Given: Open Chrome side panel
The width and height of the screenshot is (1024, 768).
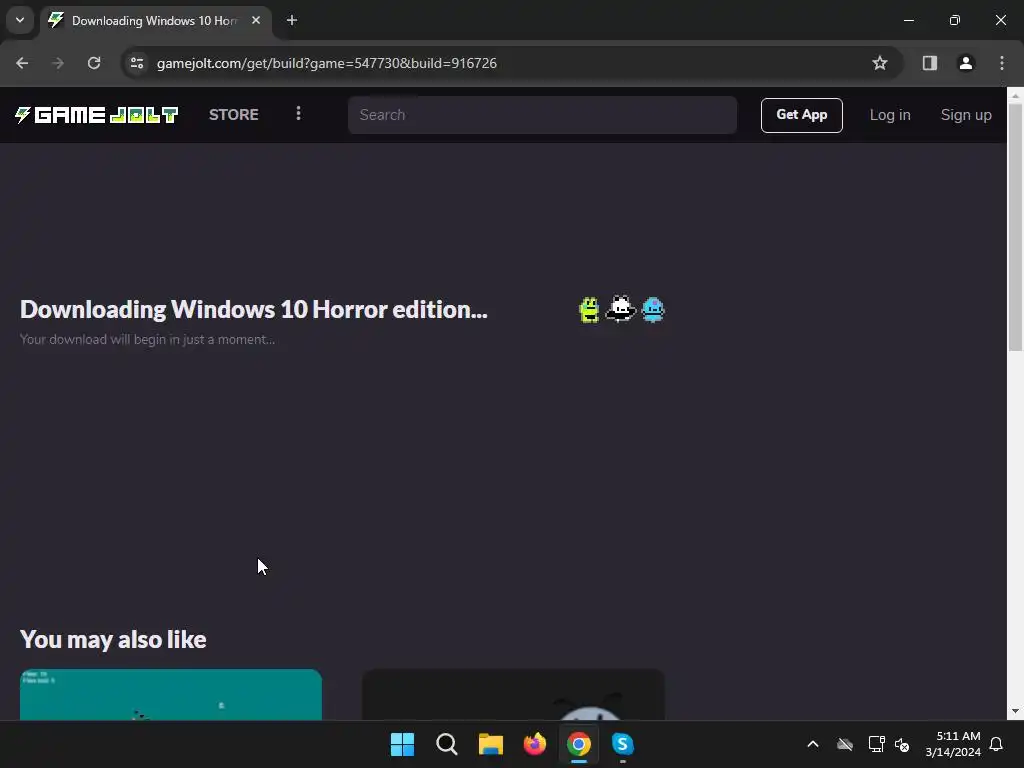Looking at the screenshot, I should click(x=929, y=63).
